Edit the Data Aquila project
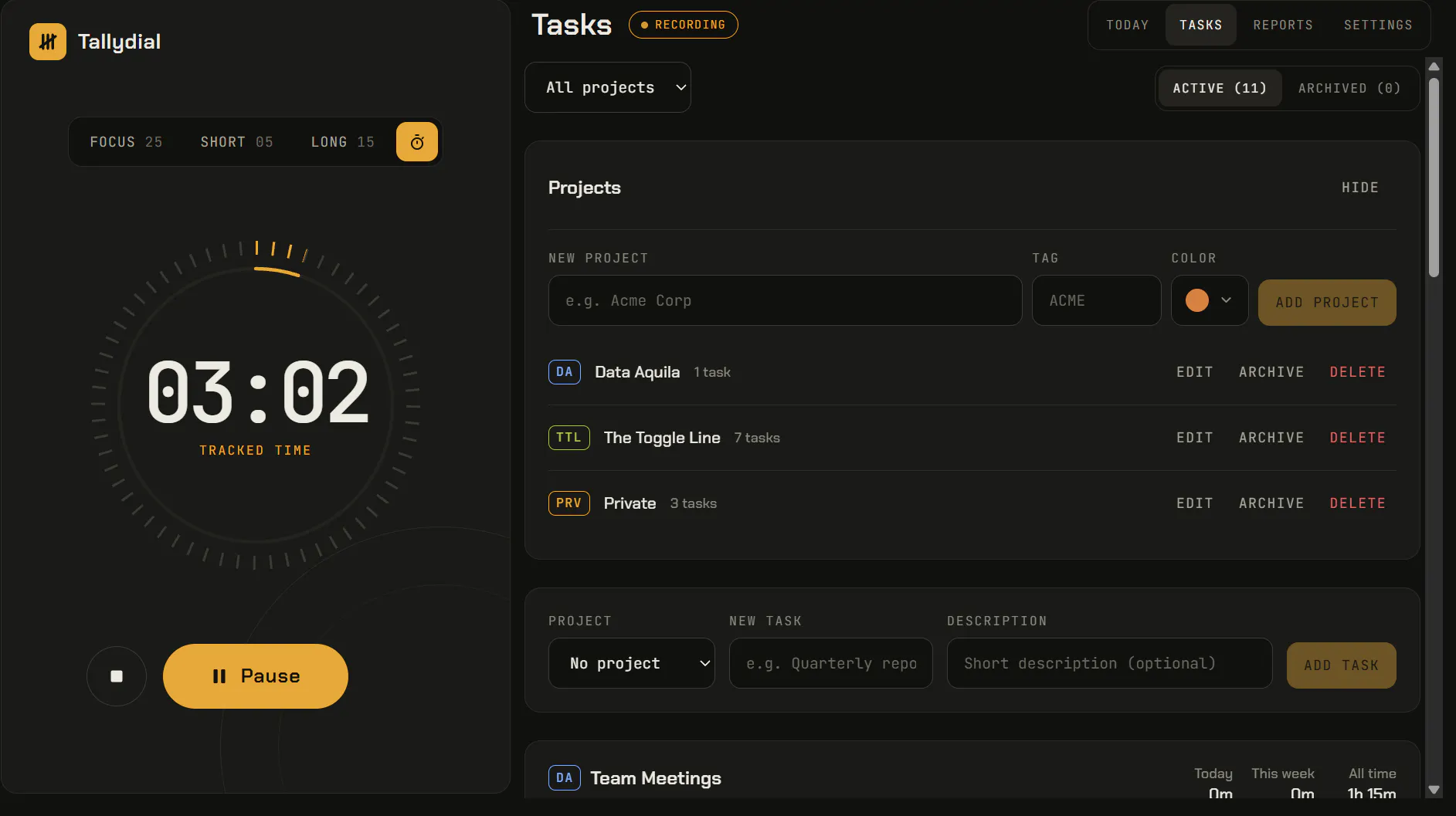This screenshot has width=1456, height=816. [1195, 372]
